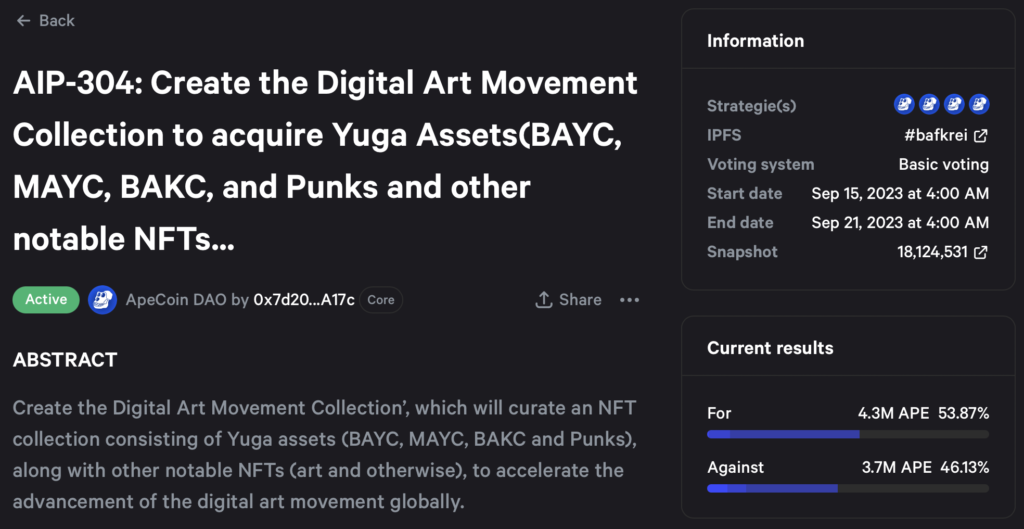Open the IPFS external link icon
This screenshot has height=529, width=1024.
click(981, 135)
